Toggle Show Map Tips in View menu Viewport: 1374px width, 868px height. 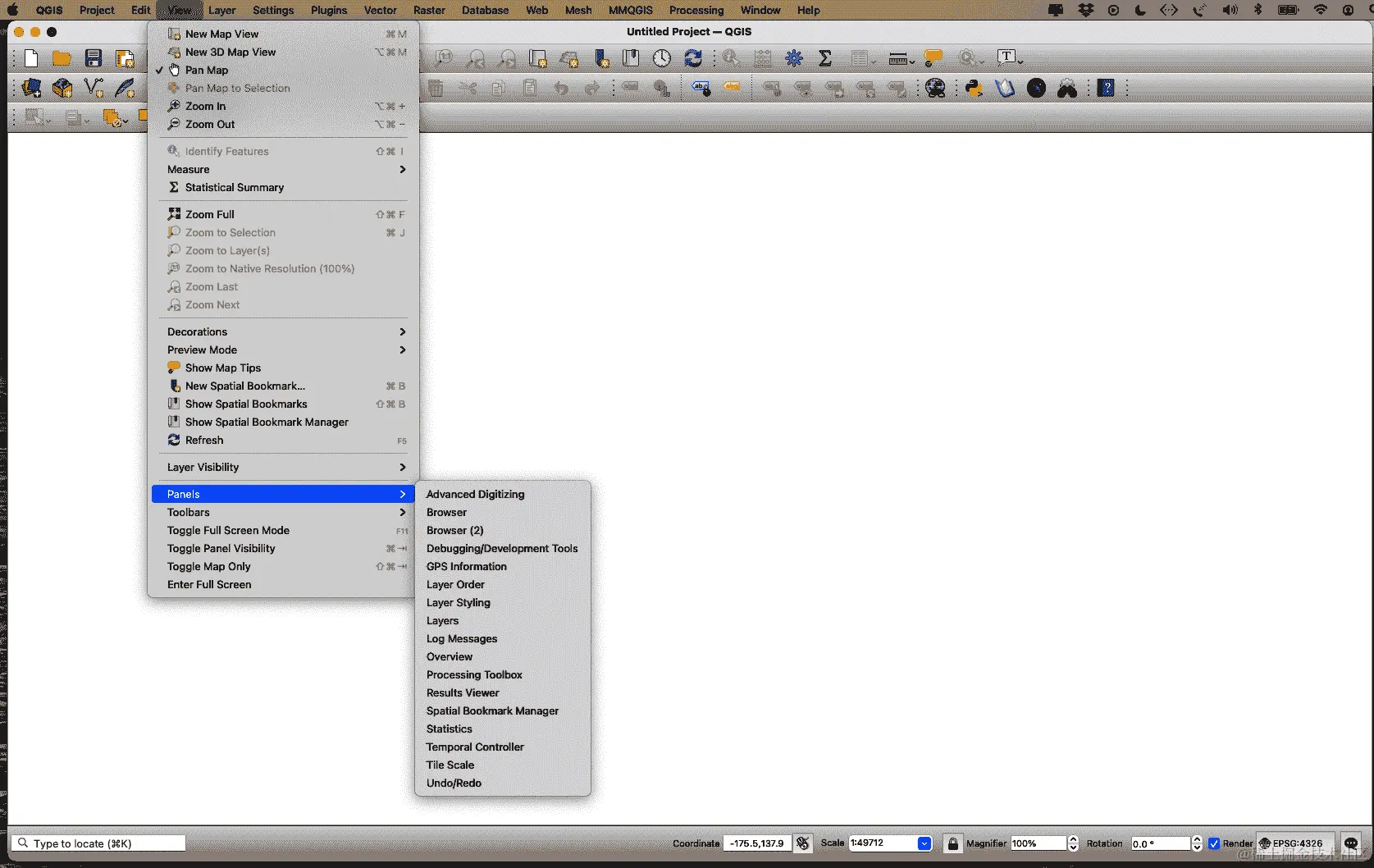click(283, 368)
